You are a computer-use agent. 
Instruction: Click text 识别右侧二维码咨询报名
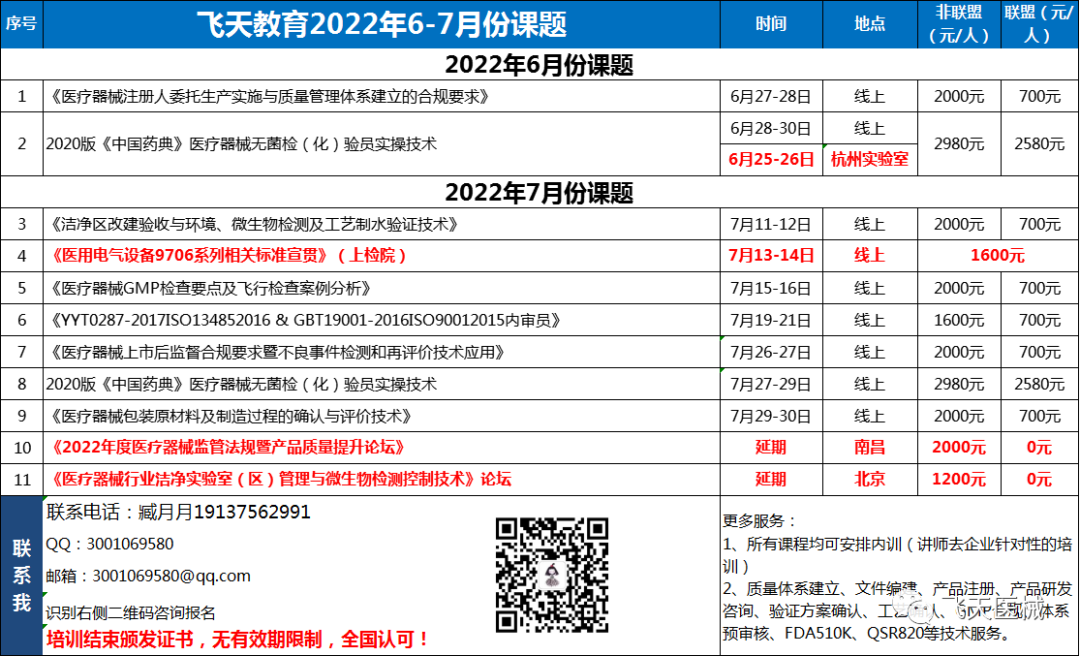click(x=131, y=613)
